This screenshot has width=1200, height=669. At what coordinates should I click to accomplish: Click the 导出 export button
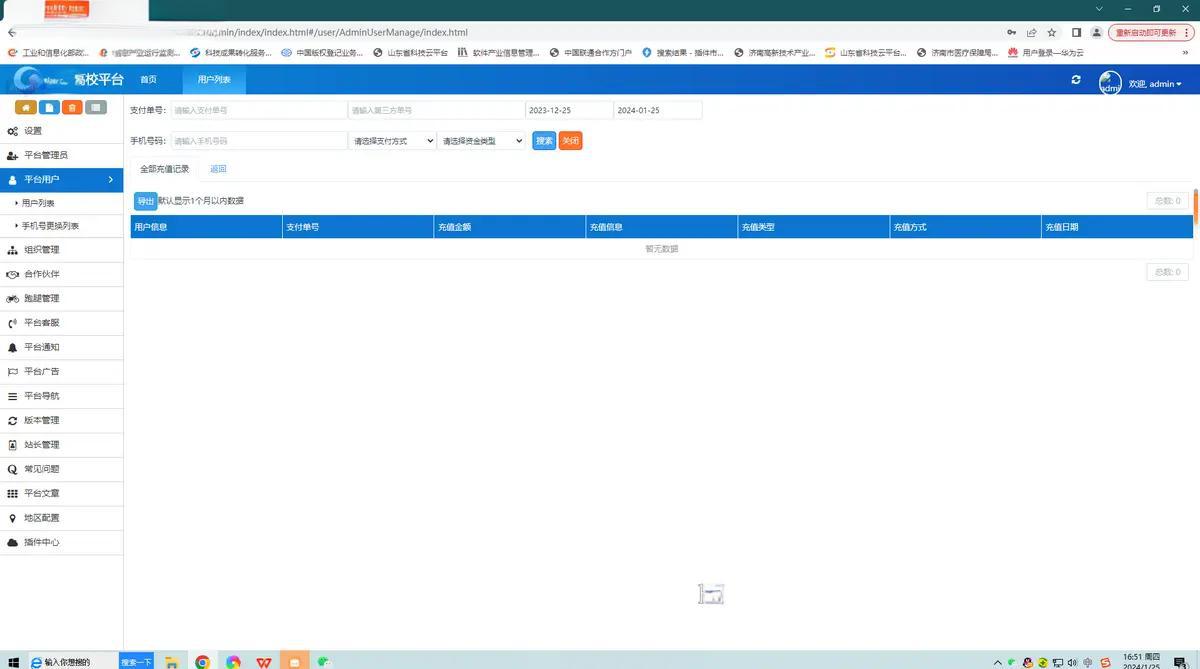pyautogui.click(x=146, y=201)
